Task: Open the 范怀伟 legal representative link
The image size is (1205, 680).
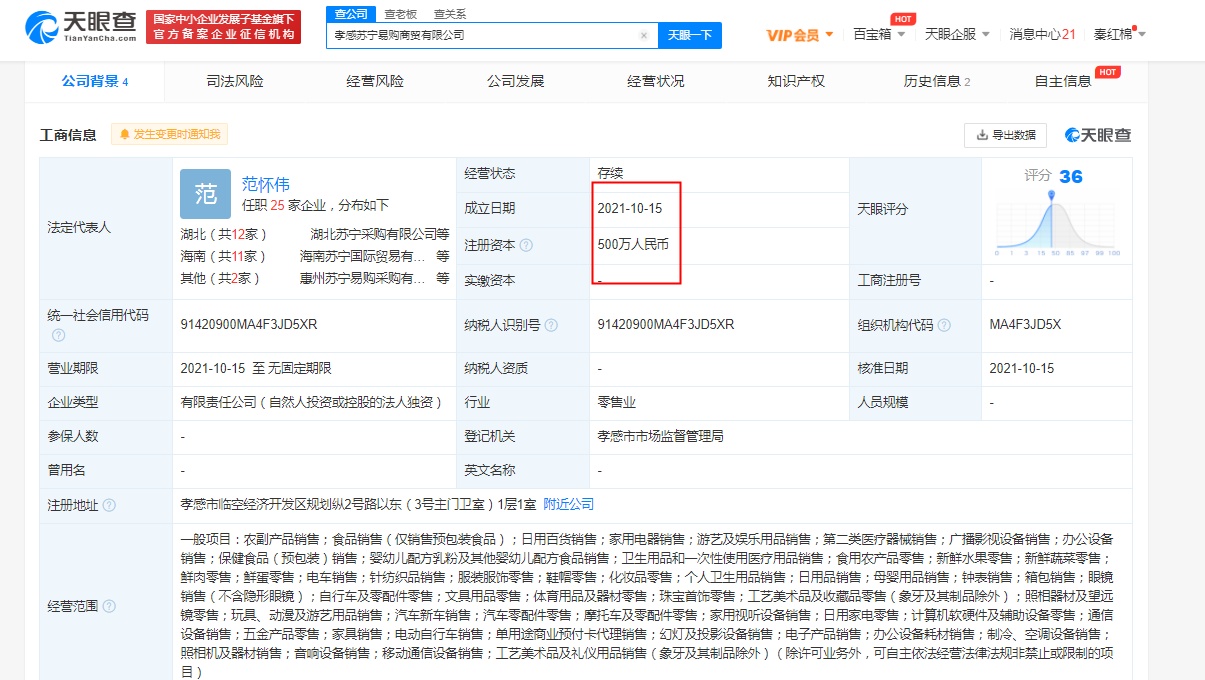Action: coord(266,184)
